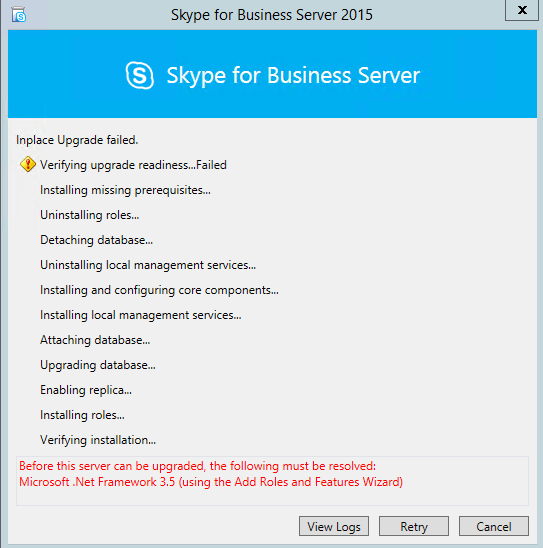The height and width of the screenshot is (548, 543).
Task: Click the 'Verifying installation' step
Action: pos(98,440)
